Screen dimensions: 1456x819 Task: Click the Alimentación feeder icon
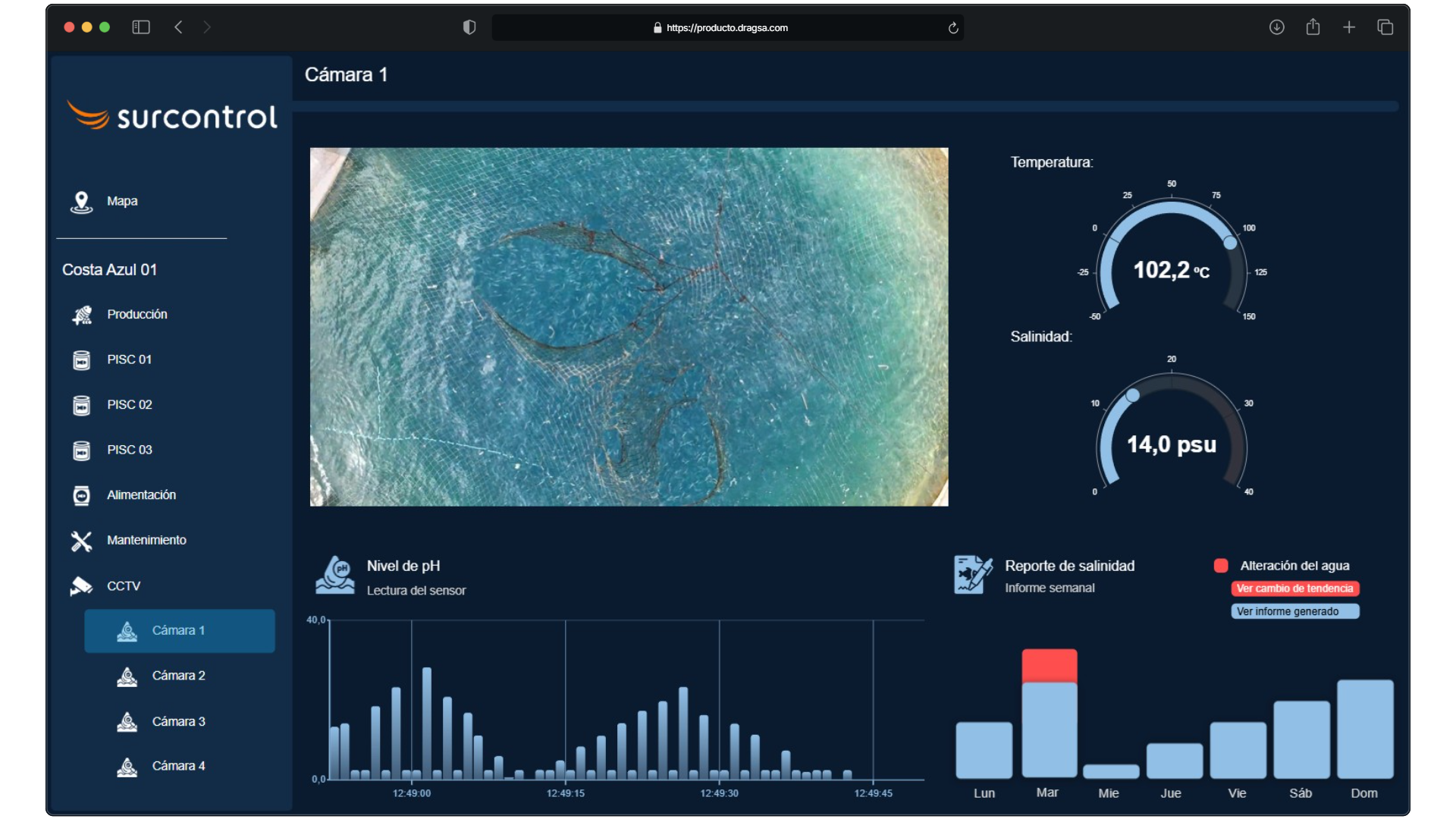pyautogui.click(x=81, y=495)
